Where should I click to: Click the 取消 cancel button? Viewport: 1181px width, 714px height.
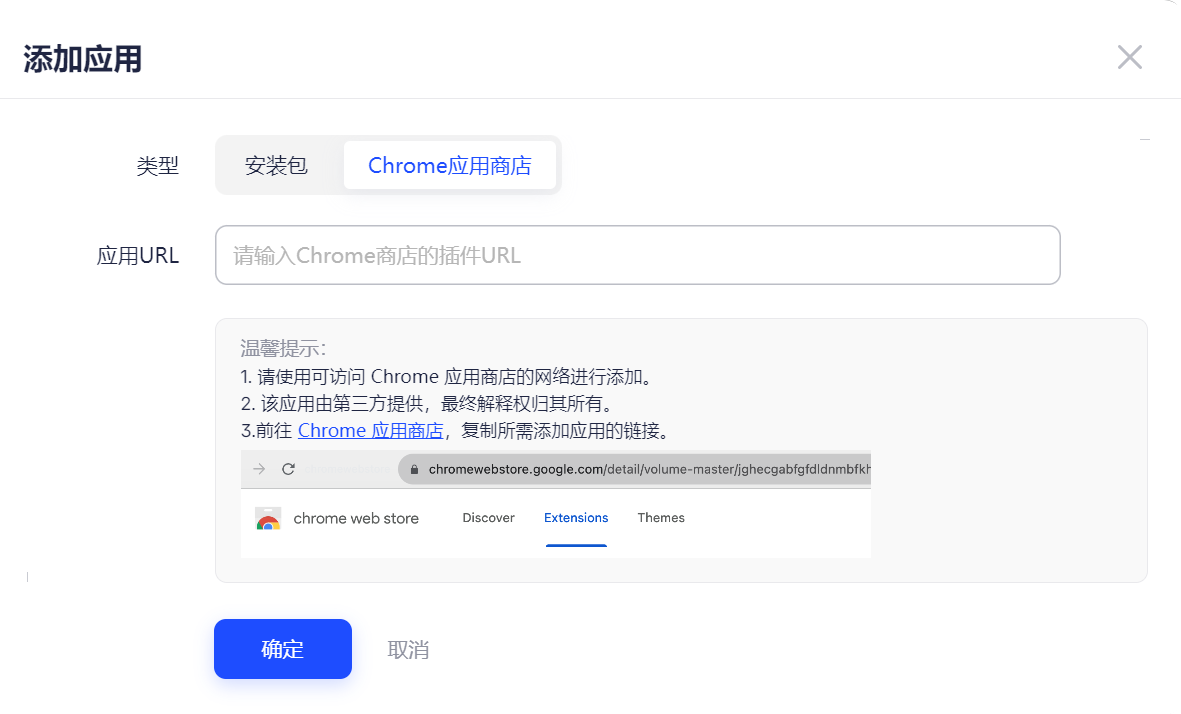click(x=408, y=650)
